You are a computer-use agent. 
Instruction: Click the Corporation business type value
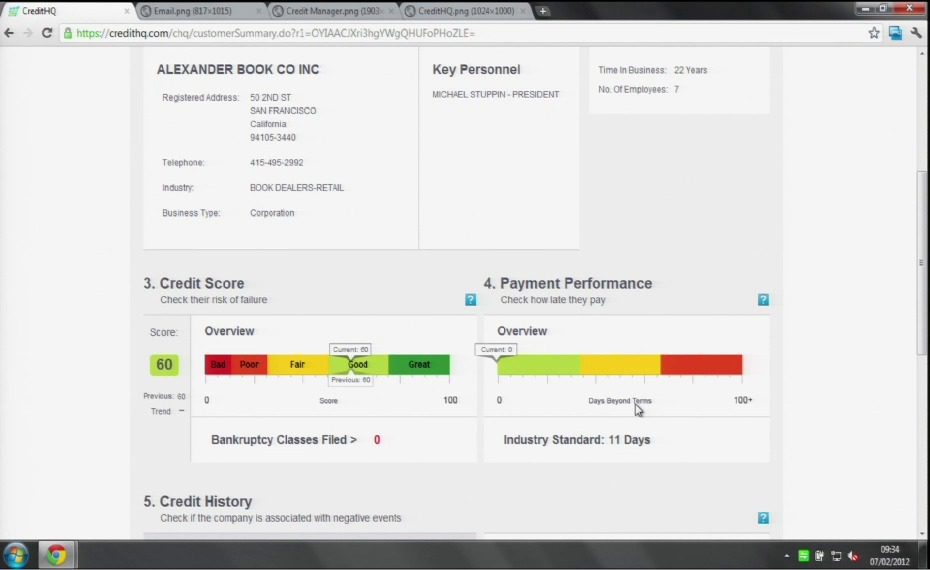coord(272,213)
